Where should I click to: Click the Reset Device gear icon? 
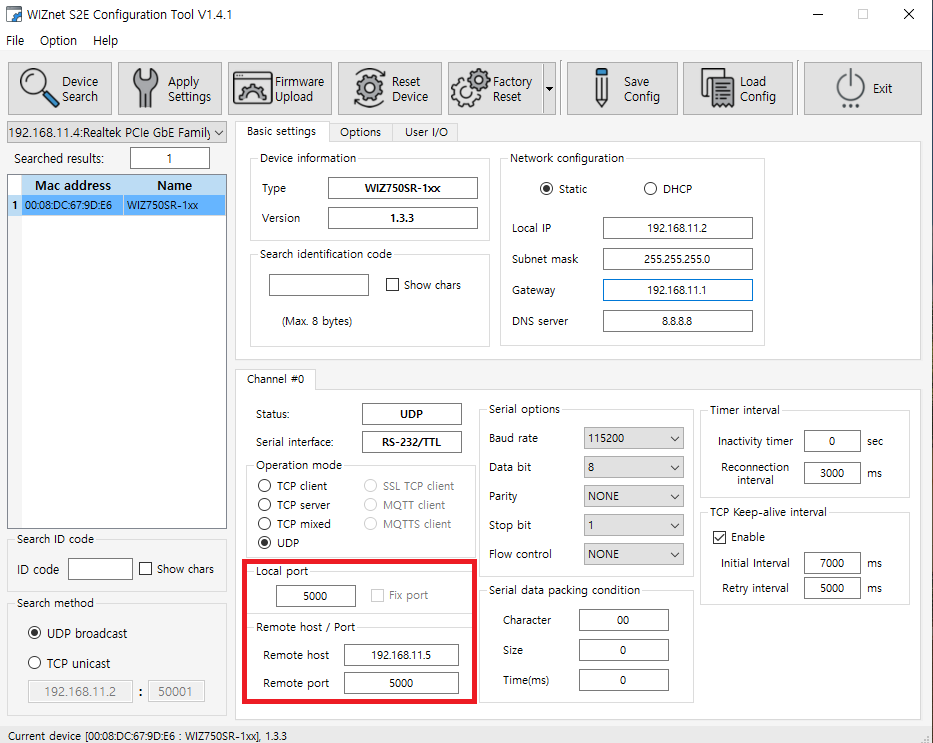pos(370,88)
